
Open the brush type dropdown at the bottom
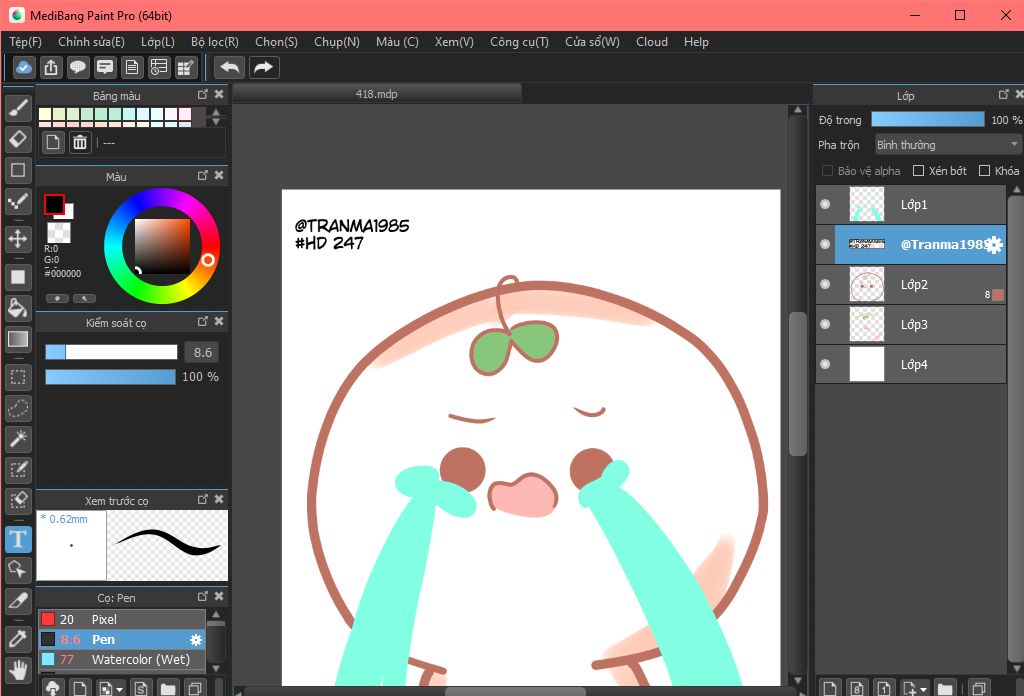pos(119,689)
